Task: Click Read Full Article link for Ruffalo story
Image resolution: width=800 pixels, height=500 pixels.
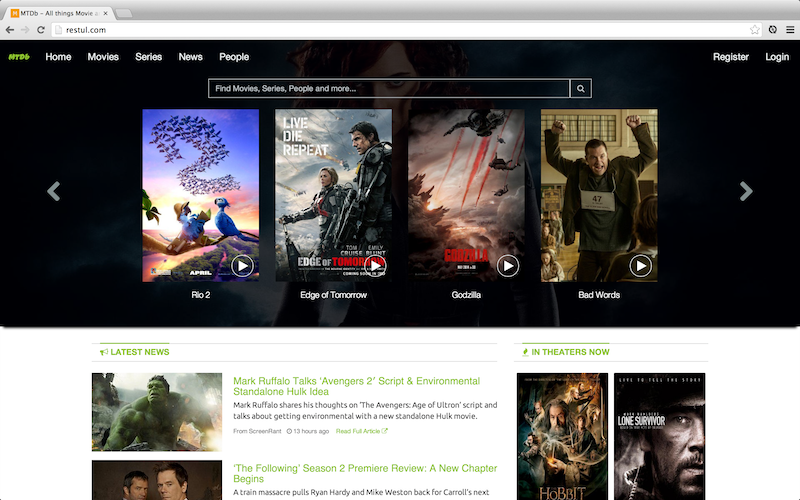Action: [x=362, y=431]
